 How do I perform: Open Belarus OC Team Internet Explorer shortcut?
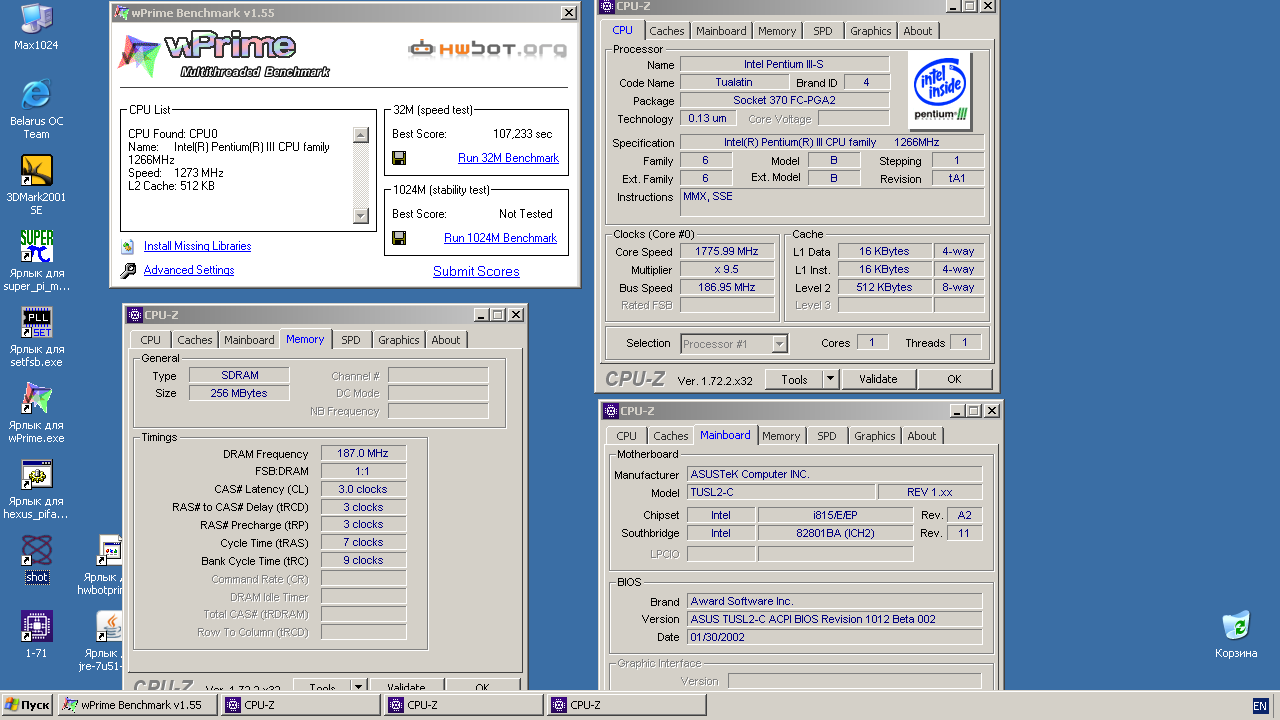36,94
